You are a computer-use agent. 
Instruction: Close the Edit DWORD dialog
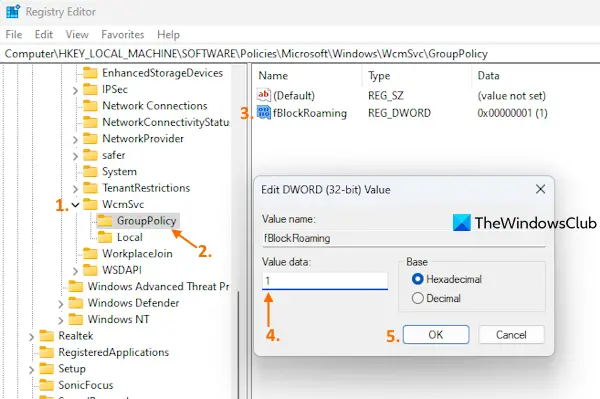pos(540,189)
